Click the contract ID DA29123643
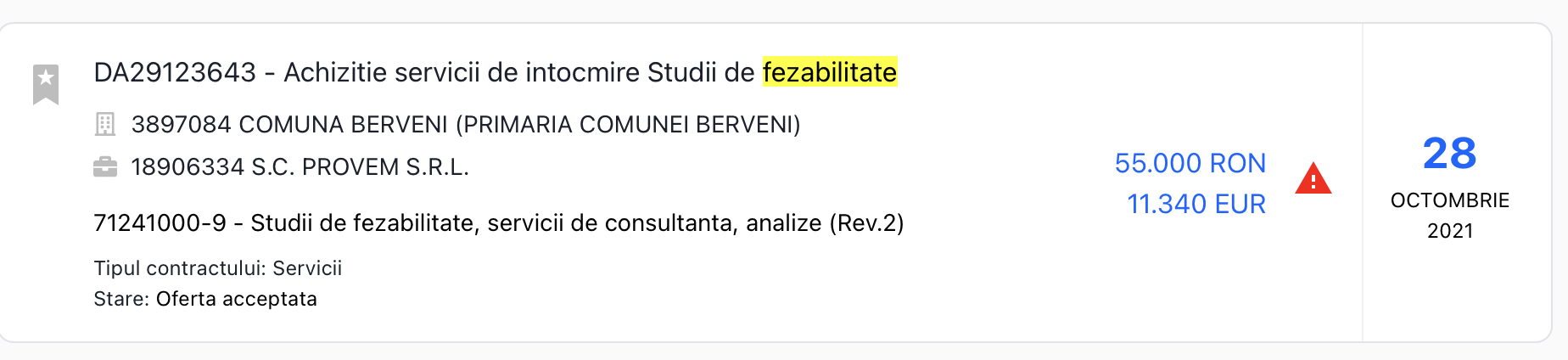Viewport: 1568px width, 360px height. coord(175,73)
